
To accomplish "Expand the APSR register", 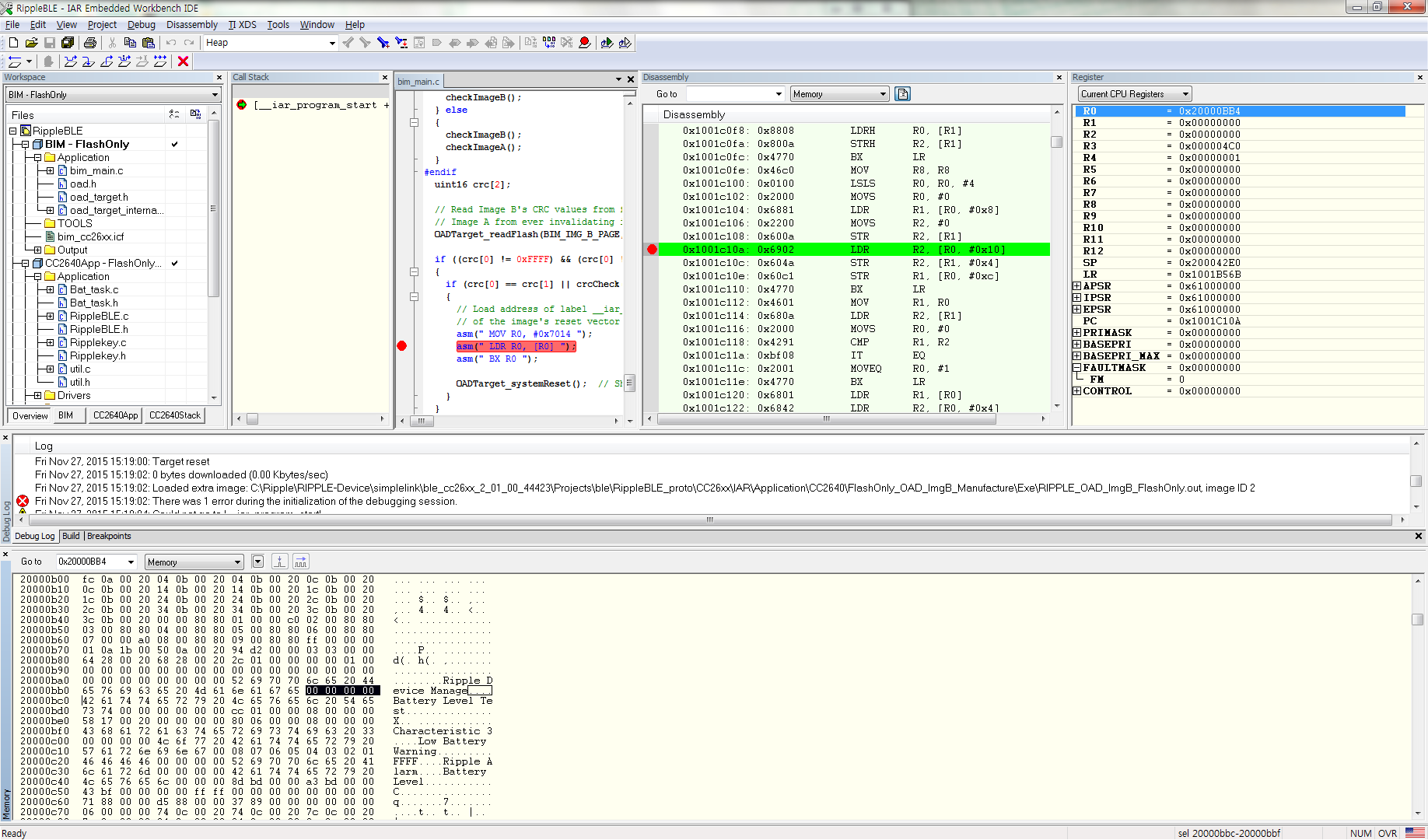I will coord(1077,286).
